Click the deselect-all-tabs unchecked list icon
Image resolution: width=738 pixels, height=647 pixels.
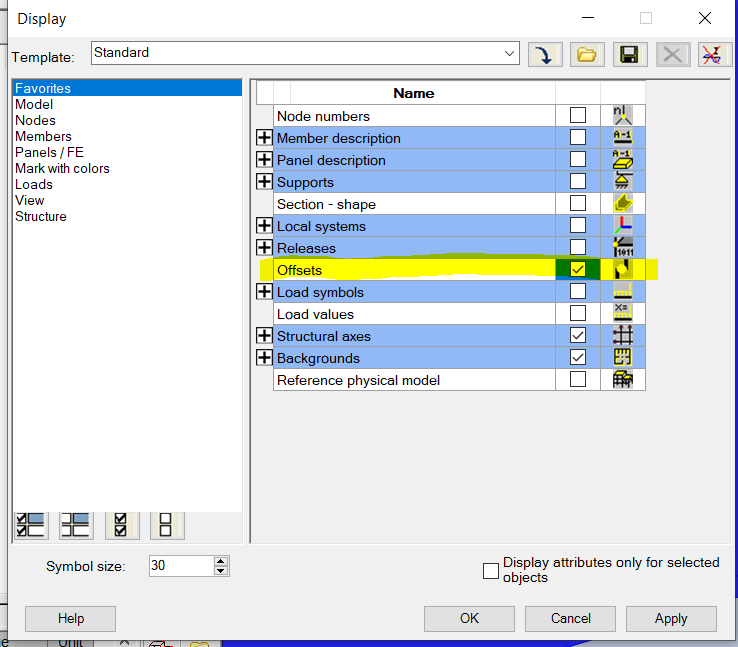coord(76,525)
